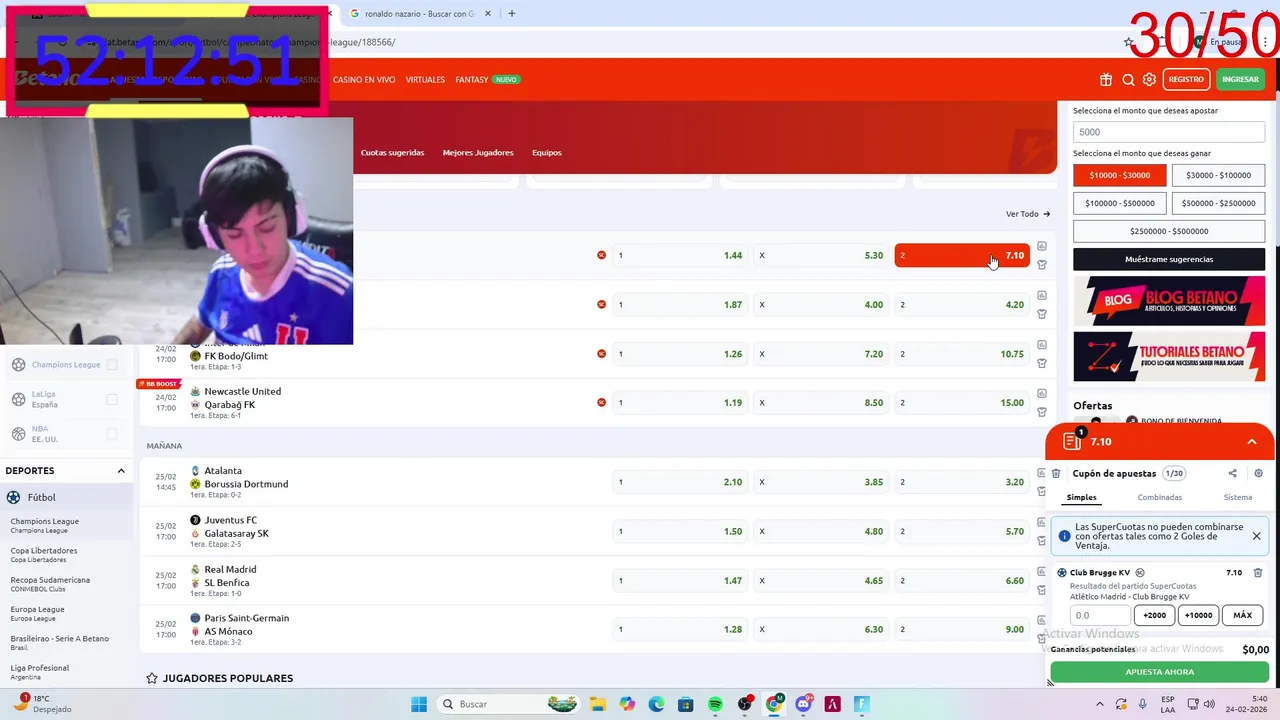The height and width of the screenshot is (720, 1280).
Task: Share the betting coupon
Action: (x=1232, y=474)
